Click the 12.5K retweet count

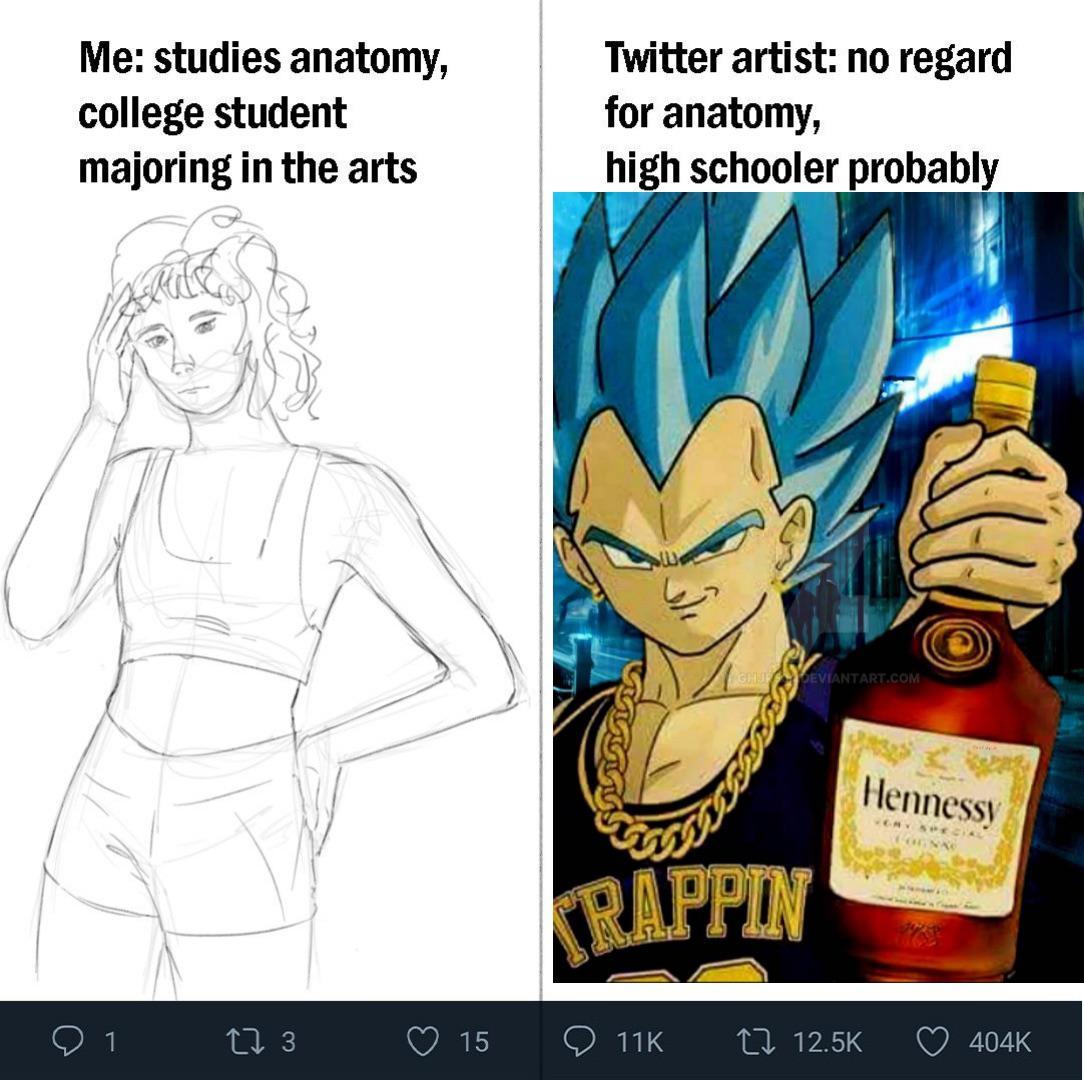(x=827, y=1042)
